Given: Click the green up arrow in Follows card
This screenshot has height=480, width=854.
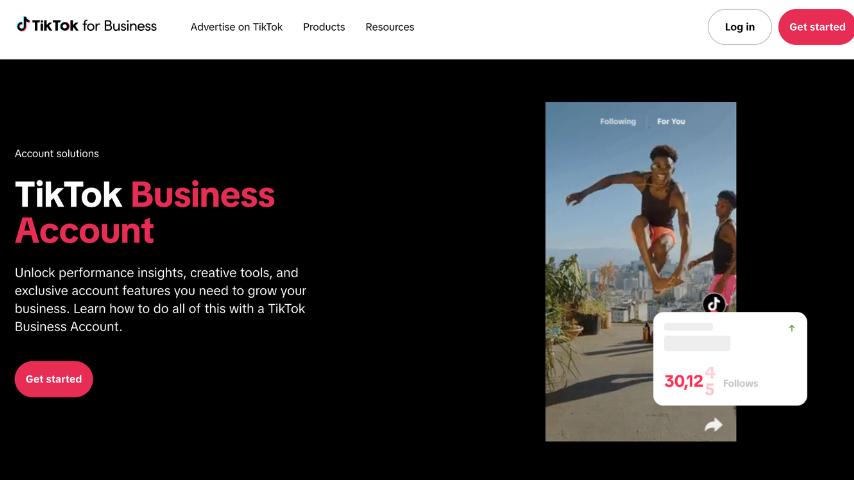Looking at the screenshot, I should coord(791,328).
